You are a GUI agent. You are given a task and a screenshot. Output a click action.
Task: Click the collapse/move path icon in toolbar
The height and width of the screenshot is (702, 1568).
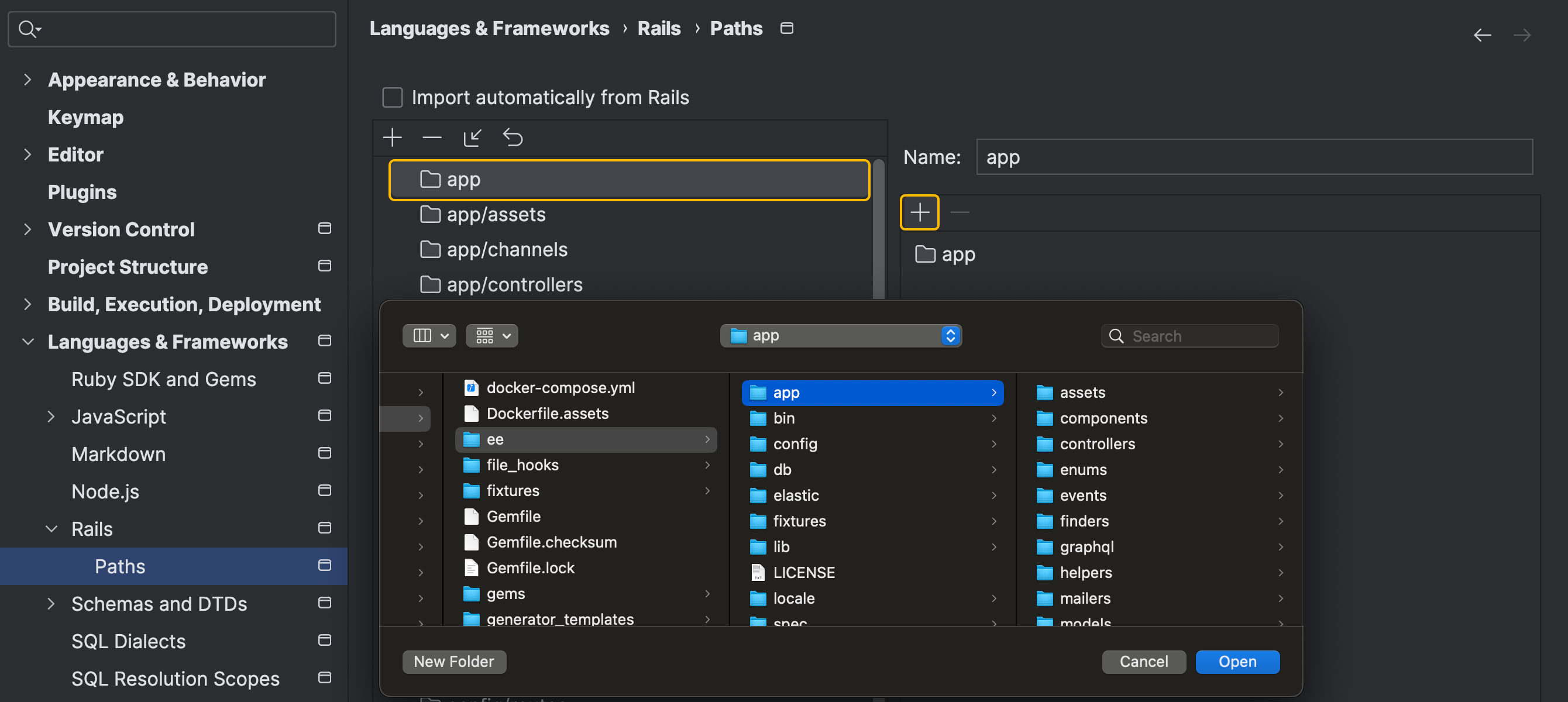[x=472, y=137]
